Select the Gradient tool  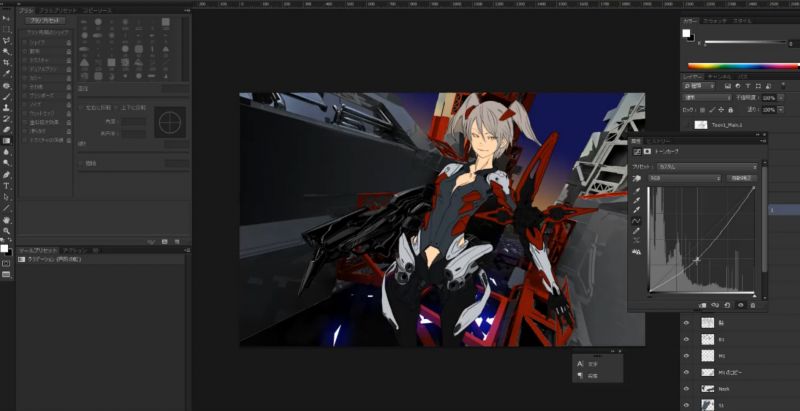tap(7, 141)
